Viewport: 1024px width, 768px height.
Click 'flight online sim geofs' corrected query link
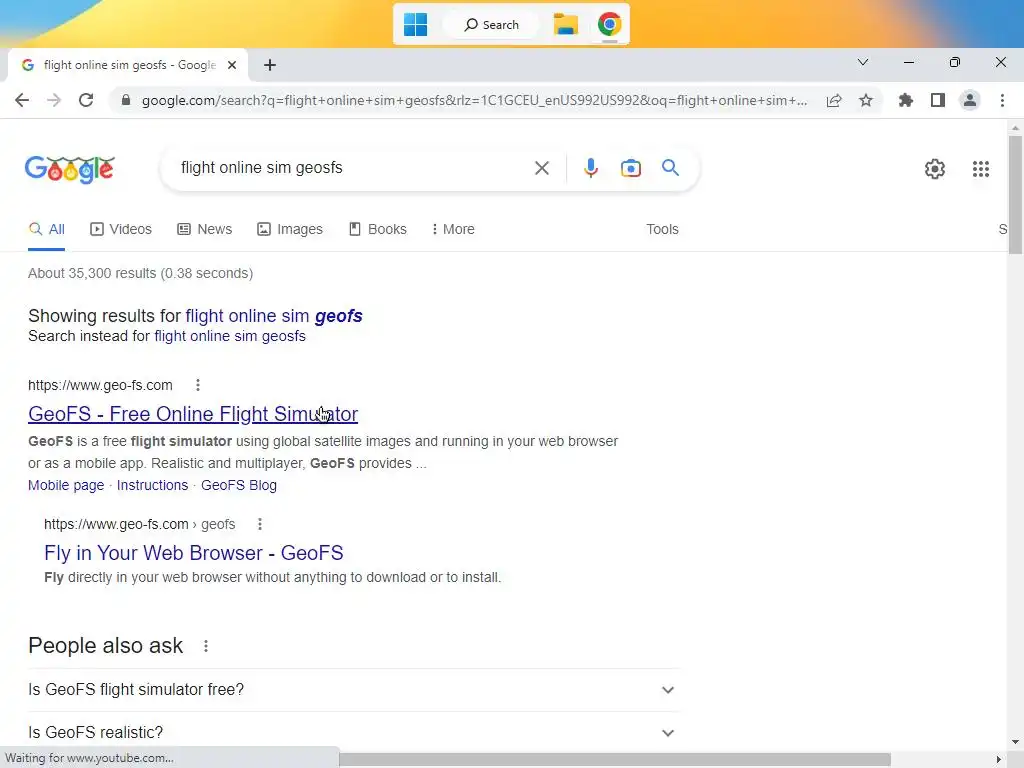pyautogui.click(x=274, y=315)
